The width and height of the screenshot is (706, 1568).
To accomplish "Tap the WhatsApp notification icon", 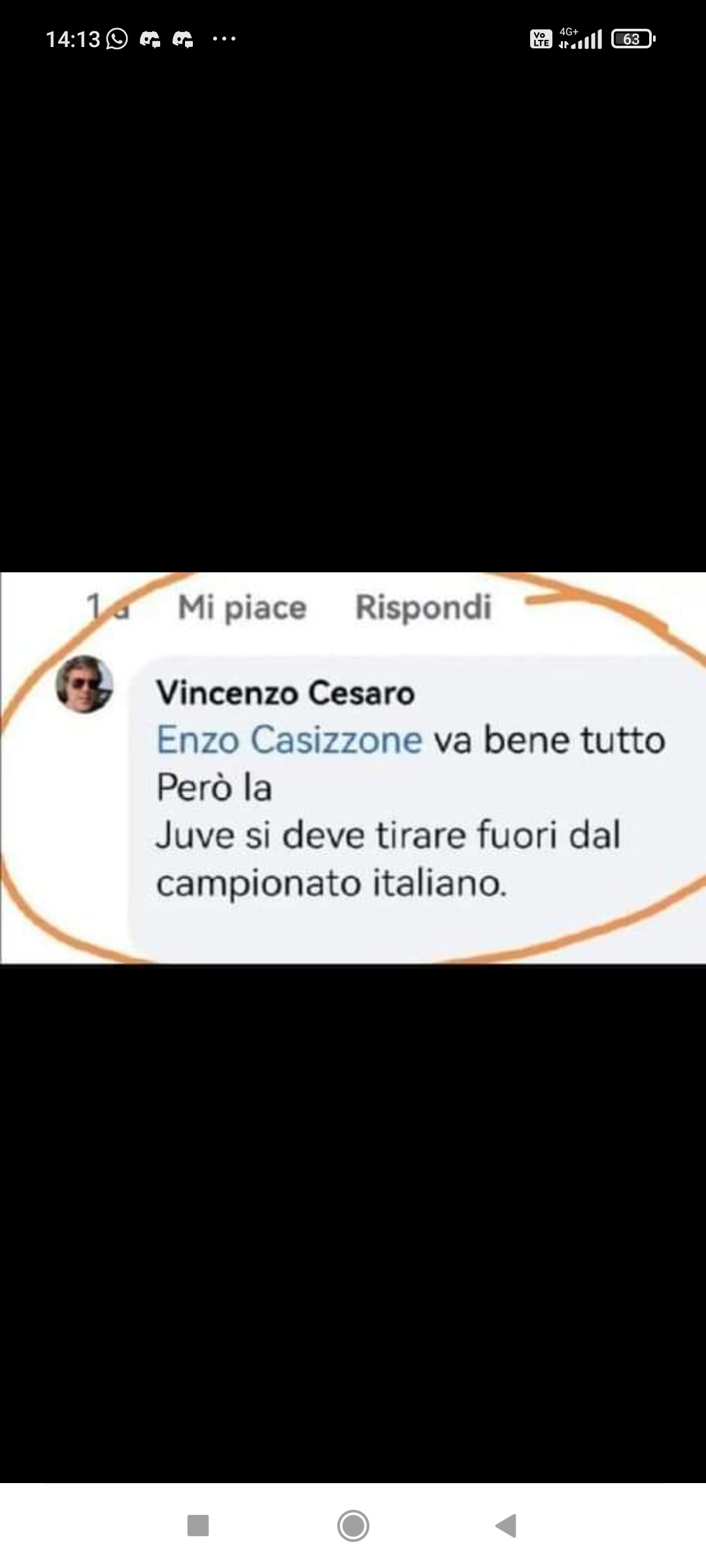I will (x=117, y=39).
